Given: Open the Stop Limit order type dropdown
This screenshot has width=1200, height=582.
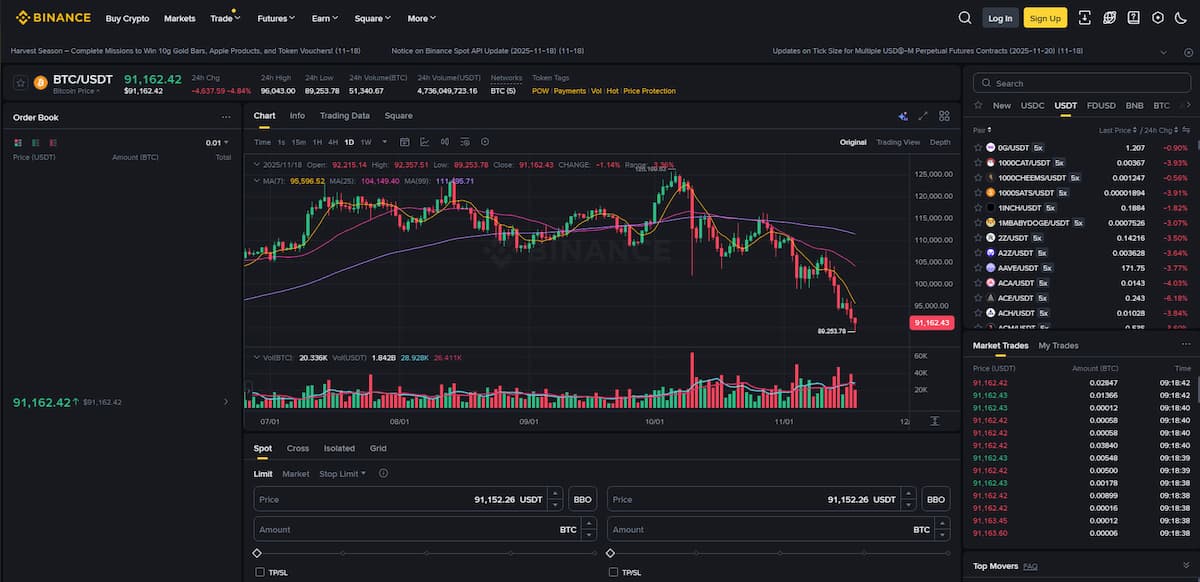Looking at the screenshot, I should point(343,473).
